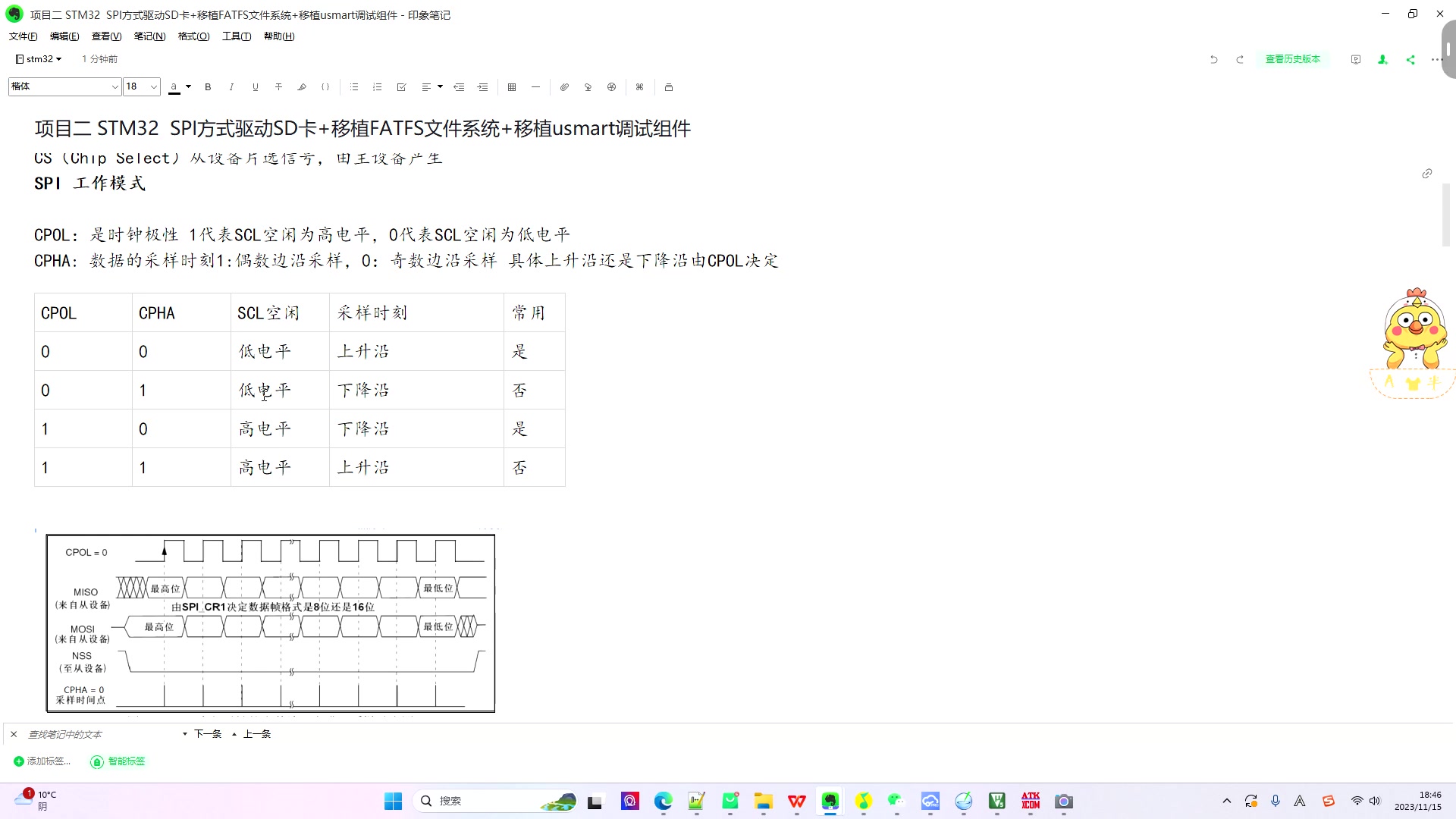Toggle italic formatting
Viewport: 1456px width, 819px height.
coord(231,87)
